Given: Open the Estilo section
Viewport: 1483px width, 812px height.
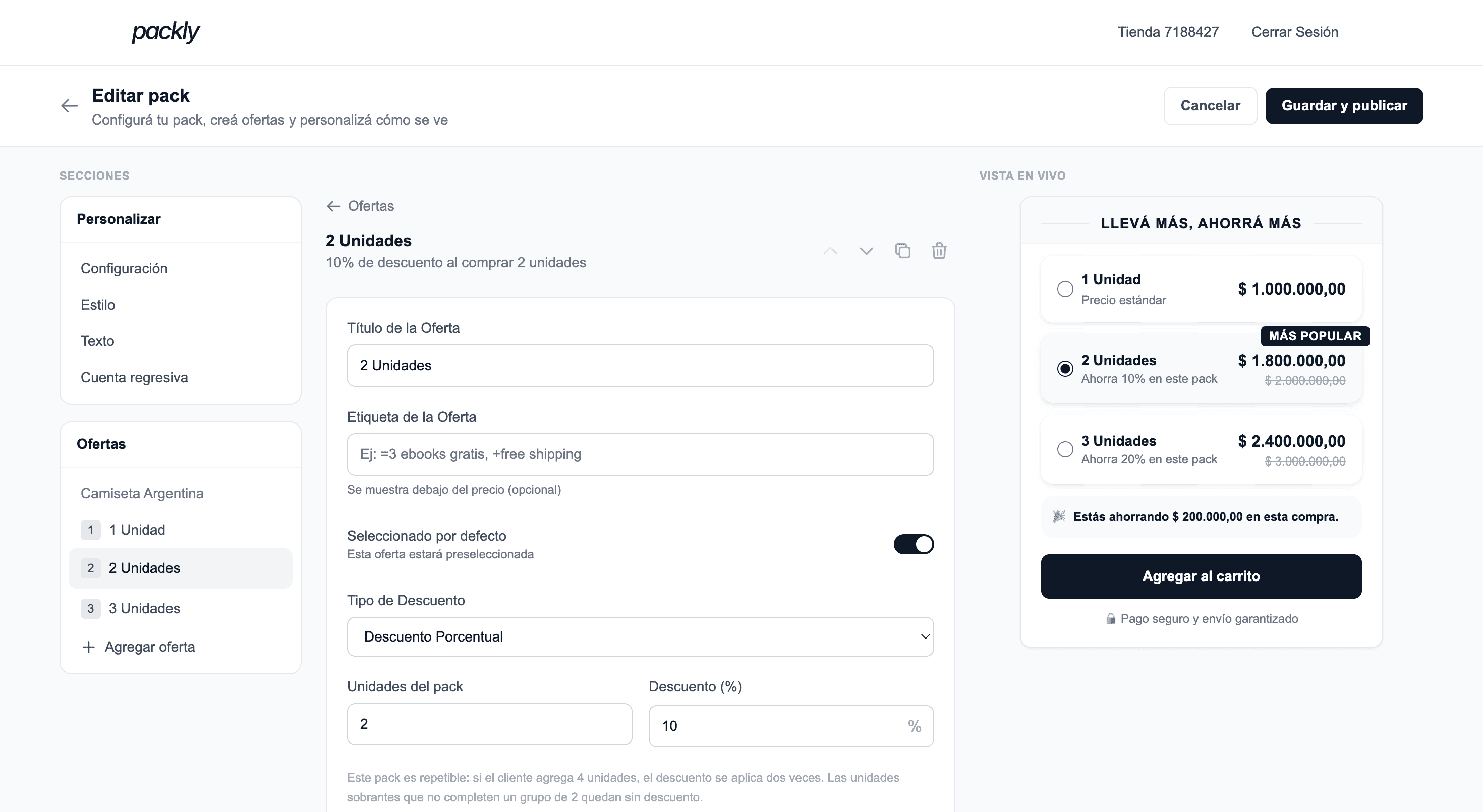Looking at the screenshot, I should pos(98,305).
